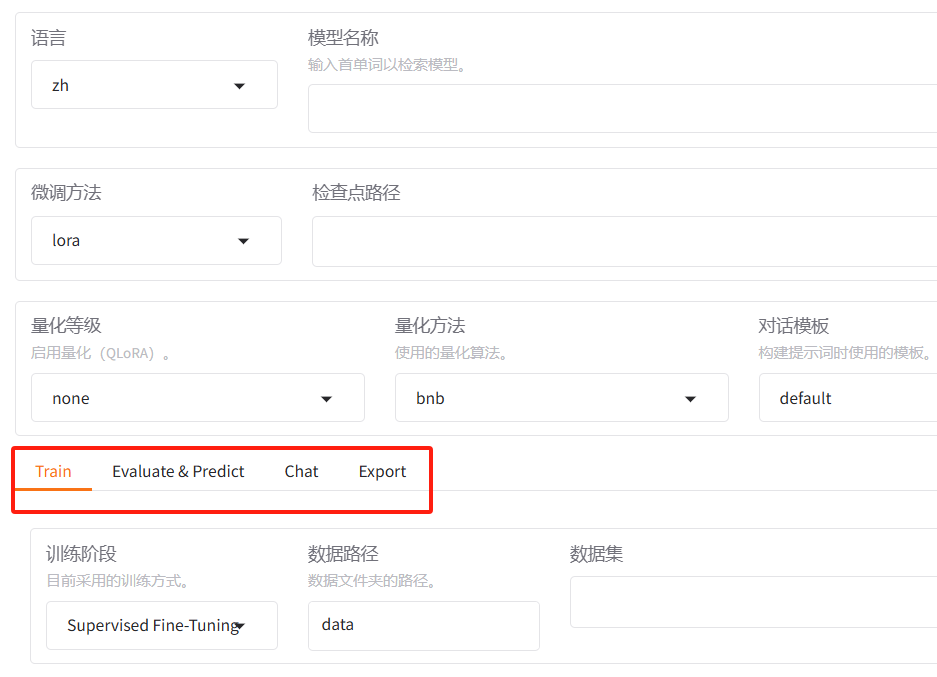Image resolution: width=937 pixels, height=677 pixels.
Task: Click the 数据集 selection field
Action: (754, 602)
